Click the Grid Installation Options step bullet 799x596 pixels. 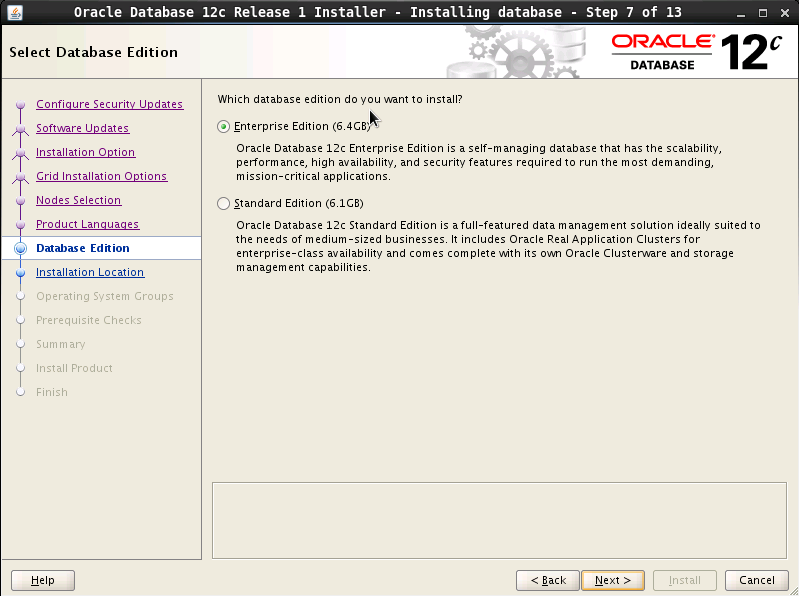pos(20,177)
